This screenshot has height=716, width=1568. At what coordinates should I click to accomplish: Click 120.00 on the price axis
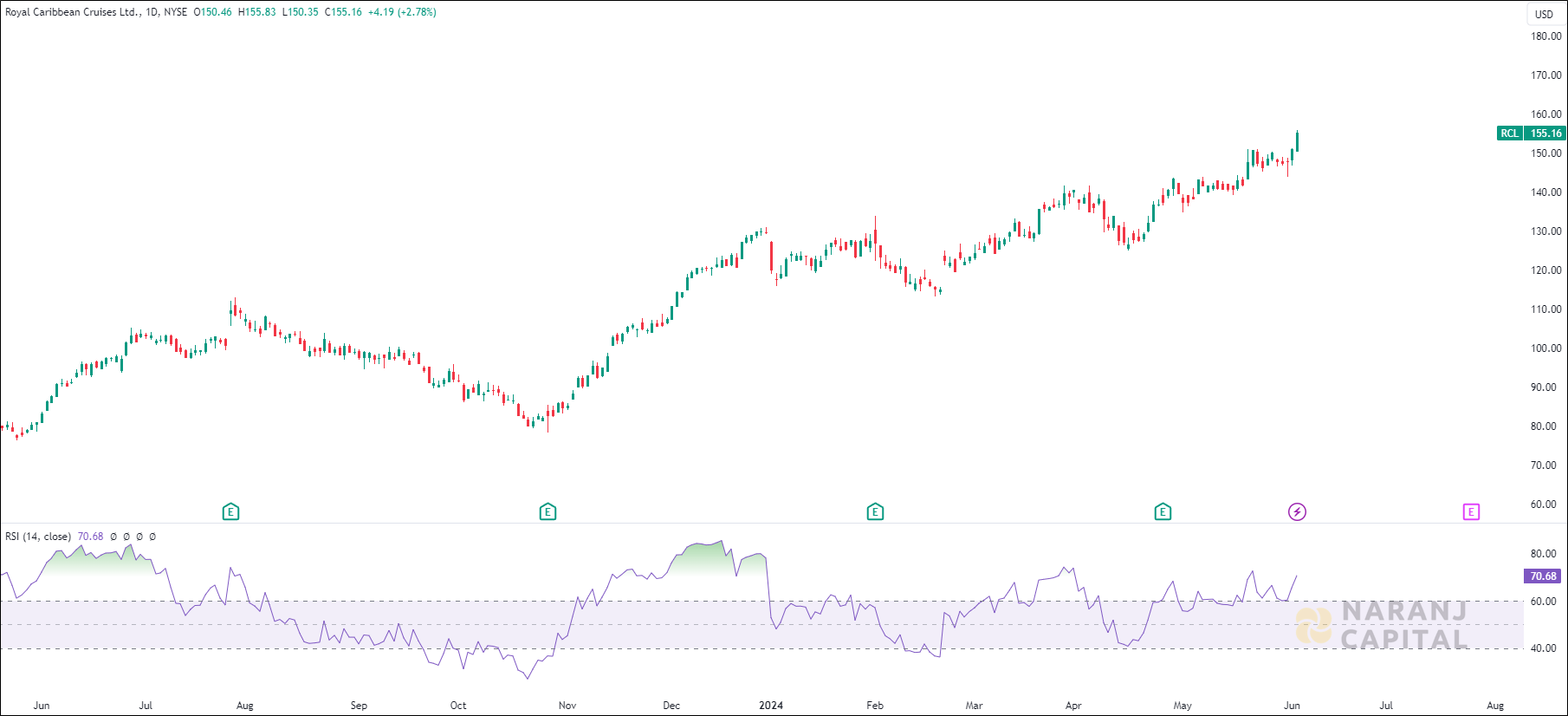1546,270
